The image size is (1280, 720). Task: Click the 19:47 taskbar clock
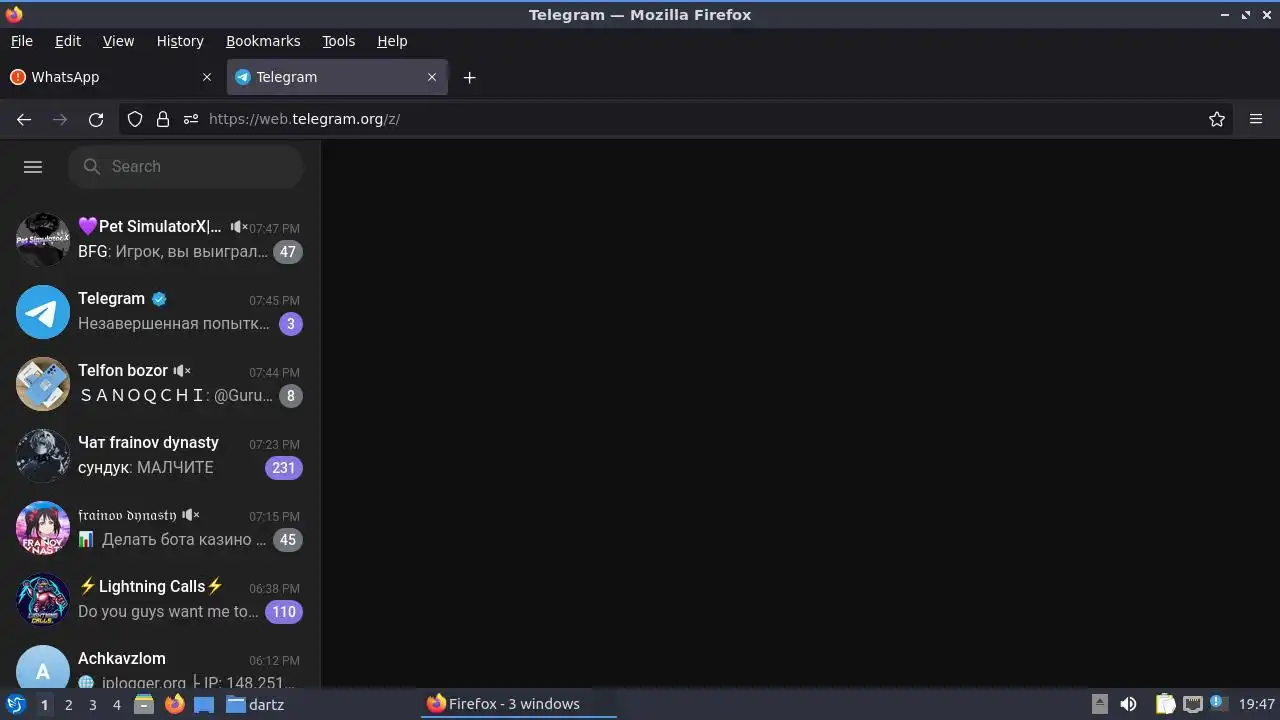[1256, 704]
